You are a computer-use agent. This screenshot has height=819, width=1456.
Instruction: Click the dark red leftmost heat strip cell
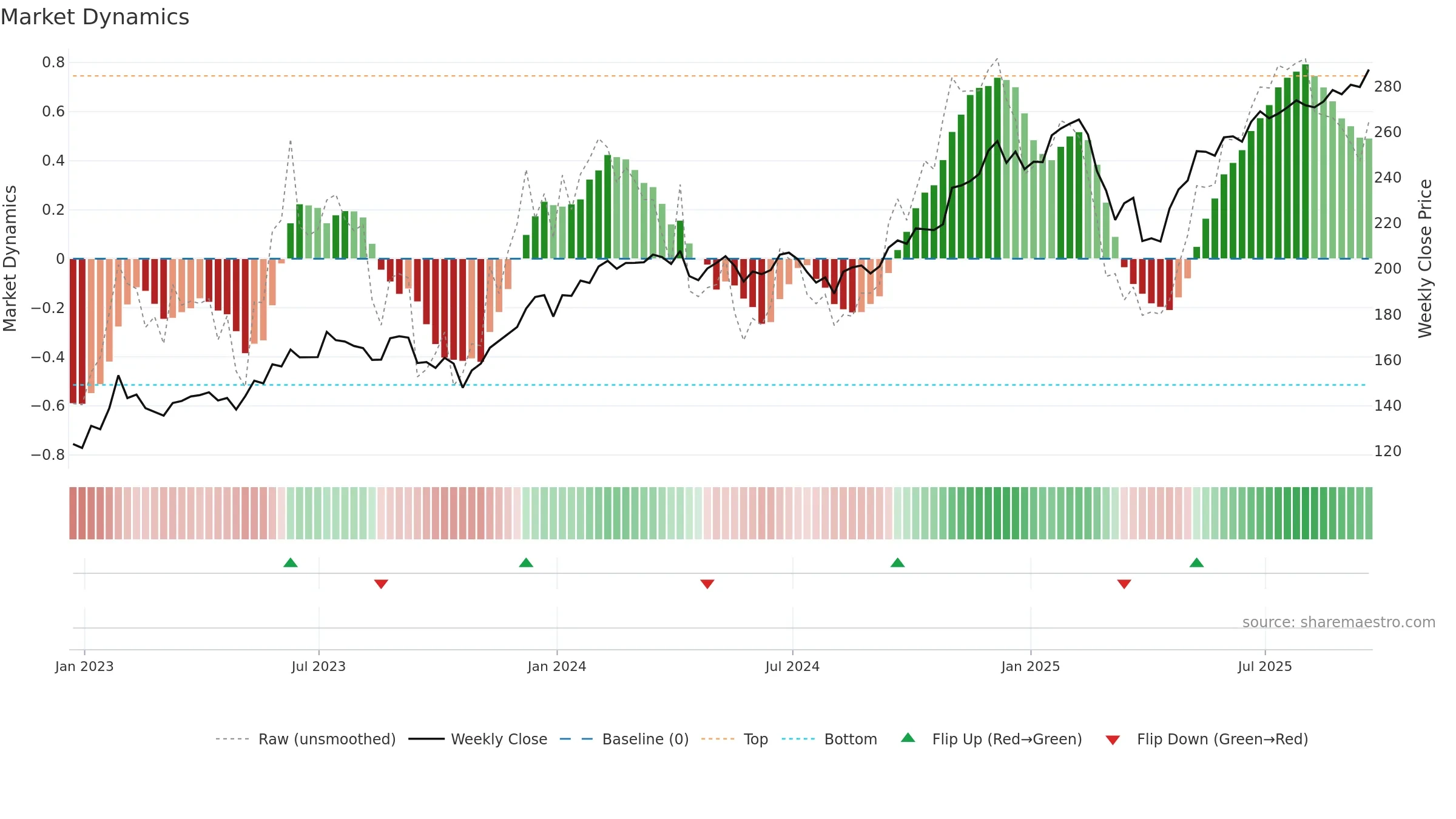(73, 513)
